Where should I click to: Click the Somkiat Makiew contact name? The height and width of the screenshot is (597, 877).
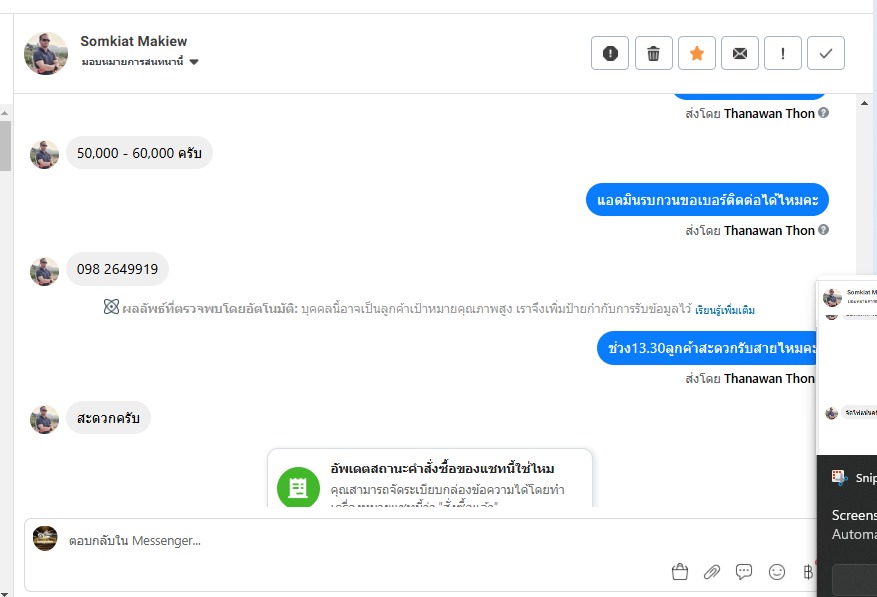[134, 41]
